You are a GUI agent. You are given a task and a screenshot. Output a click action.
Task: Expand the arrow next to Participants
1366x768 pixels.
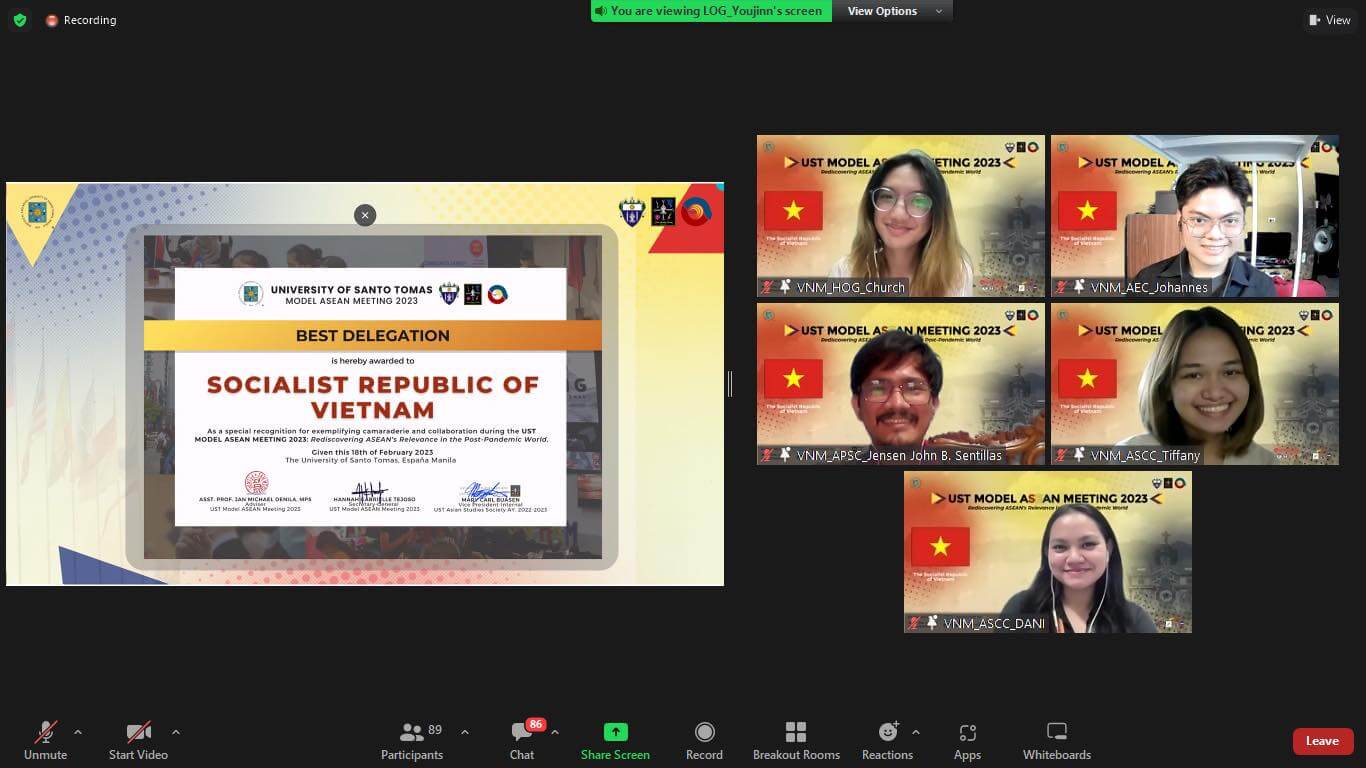465,732
